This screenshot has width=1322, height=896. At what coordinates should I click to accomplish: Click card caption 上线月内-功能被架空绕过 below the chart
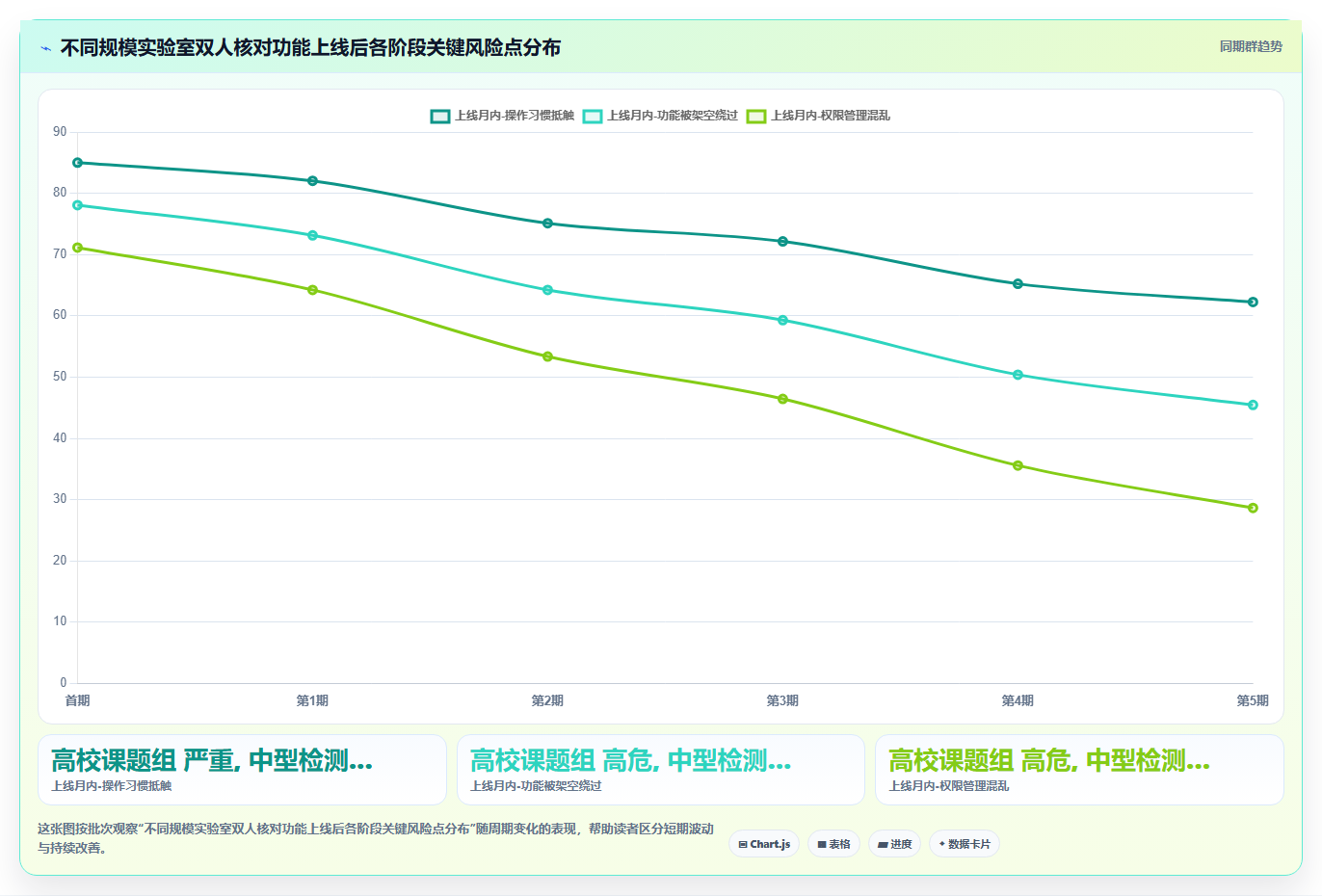tap(536, 786)
